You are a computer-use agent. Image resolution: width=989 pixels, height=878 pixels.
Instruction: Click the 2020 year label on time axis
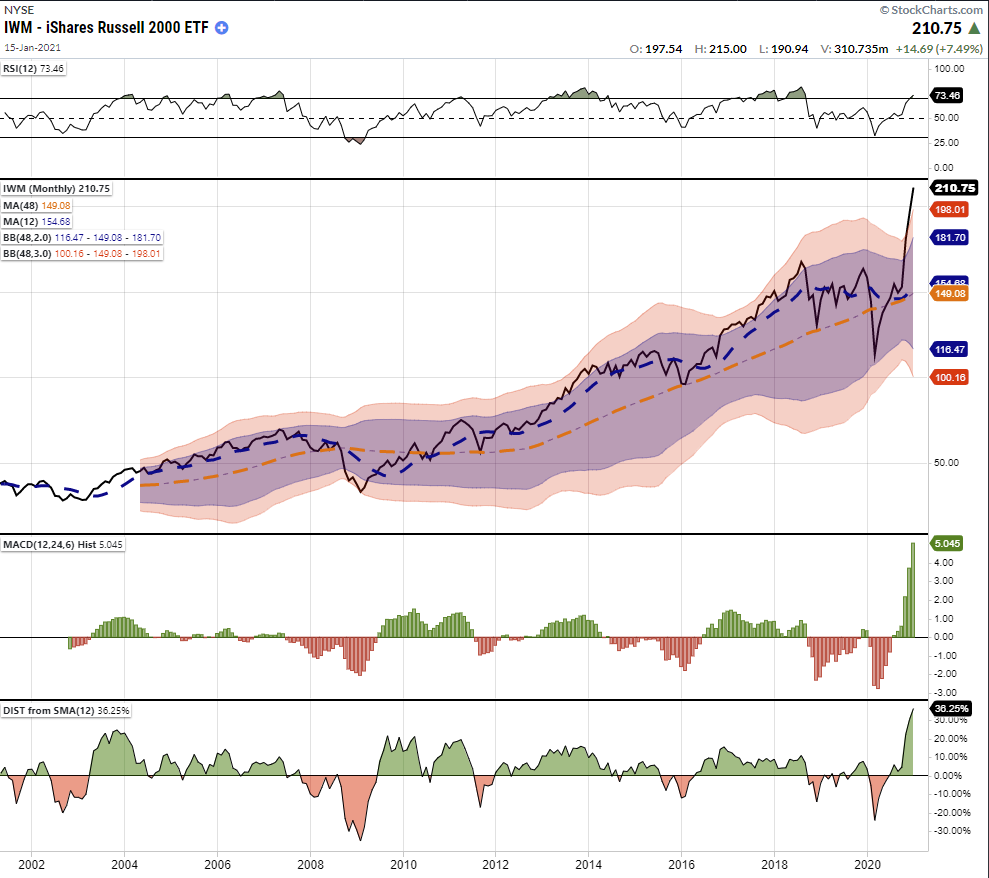[867, 864]
